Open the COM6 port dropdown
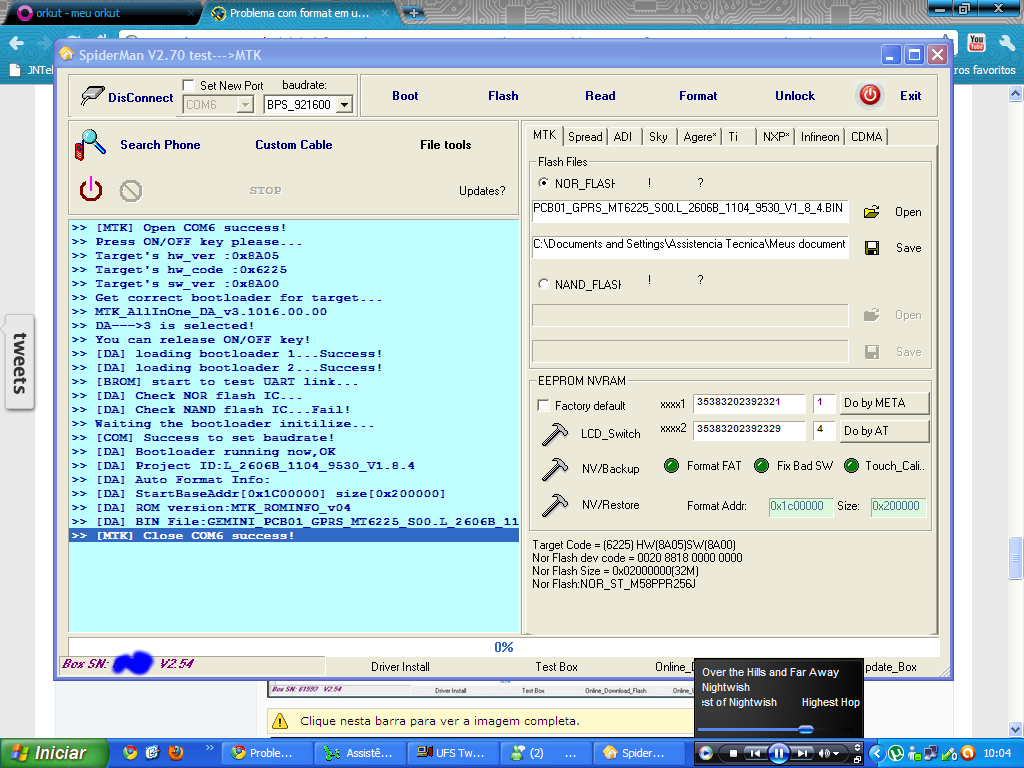1024x768 pixels. 245,104
